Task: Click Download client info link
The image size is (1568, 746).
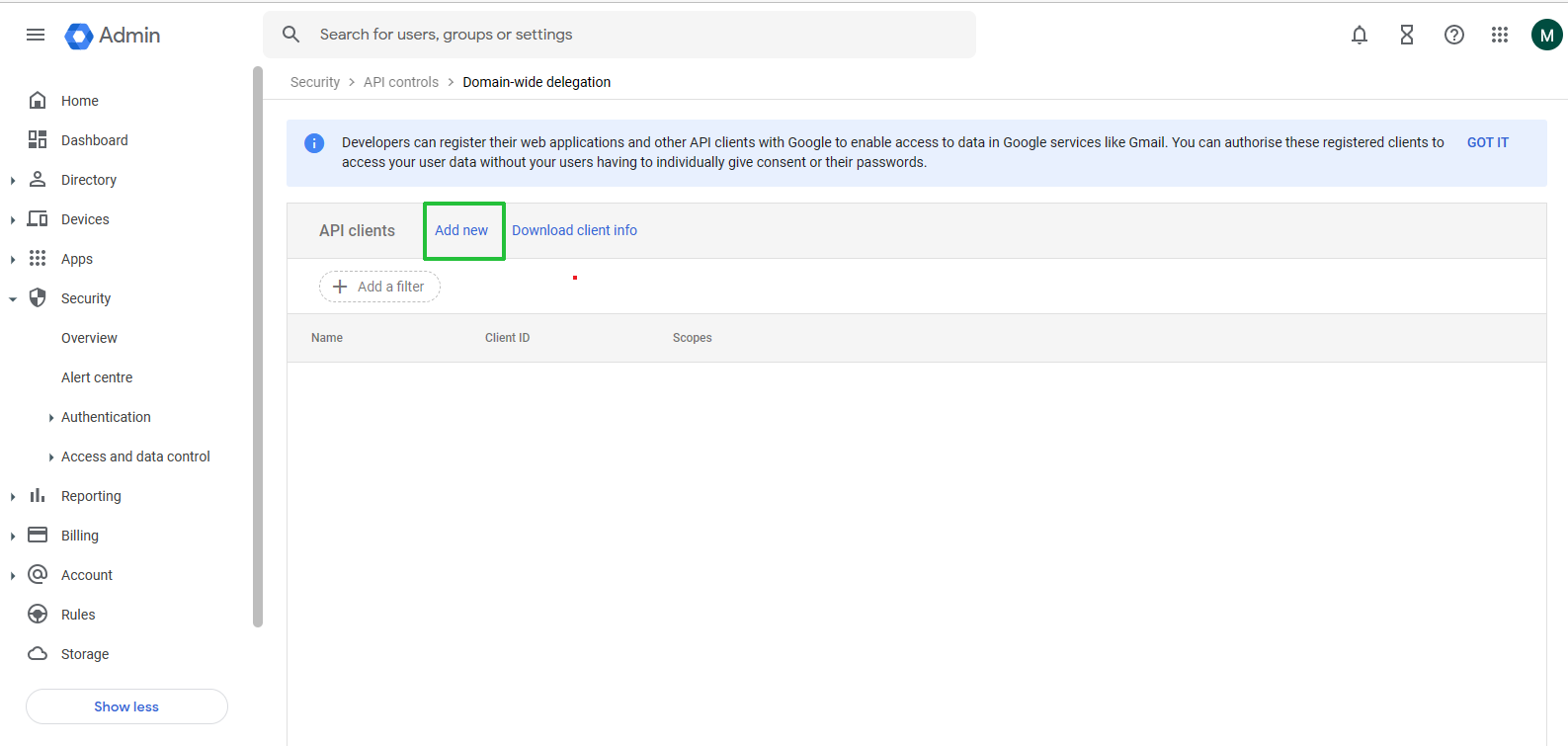Action: [574, 230]
